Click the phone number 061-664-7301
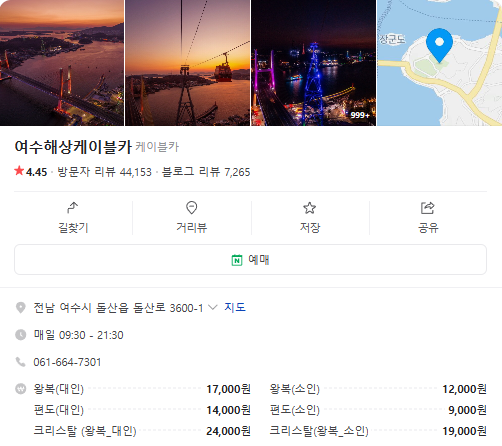Image resolution: width=502 pixels, height=446 pixels. click(67, 362)
